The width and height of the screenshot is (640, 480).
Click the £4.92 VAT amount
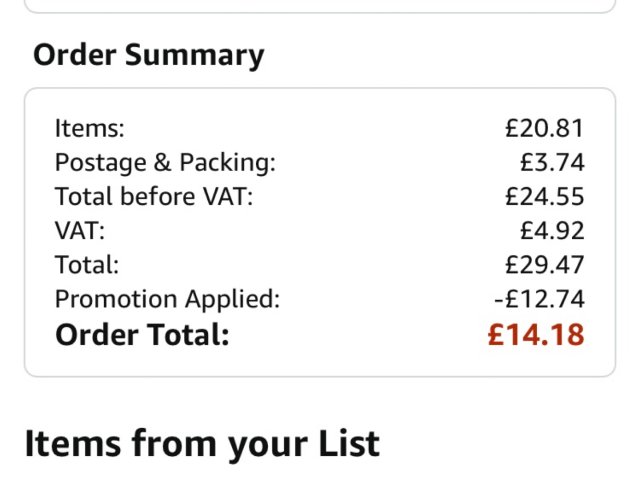pos(551,230)
